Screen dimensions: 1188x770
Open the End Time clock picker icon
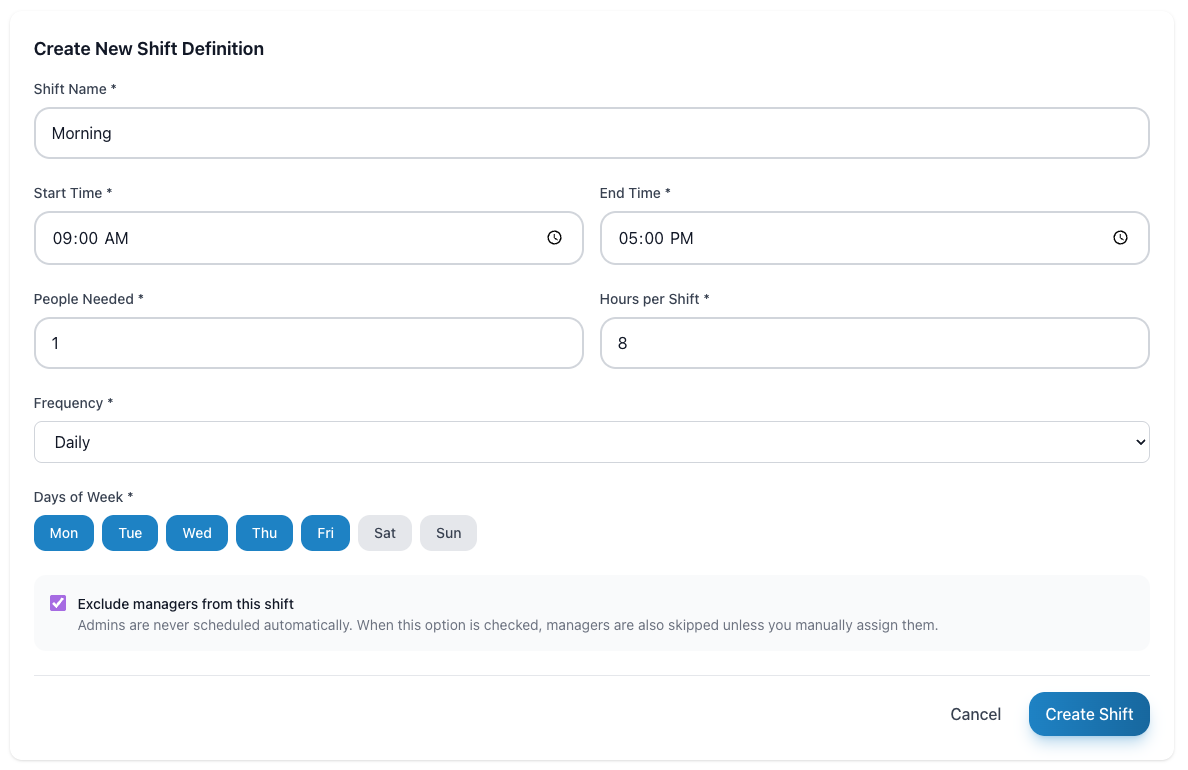click(1120, 238)
